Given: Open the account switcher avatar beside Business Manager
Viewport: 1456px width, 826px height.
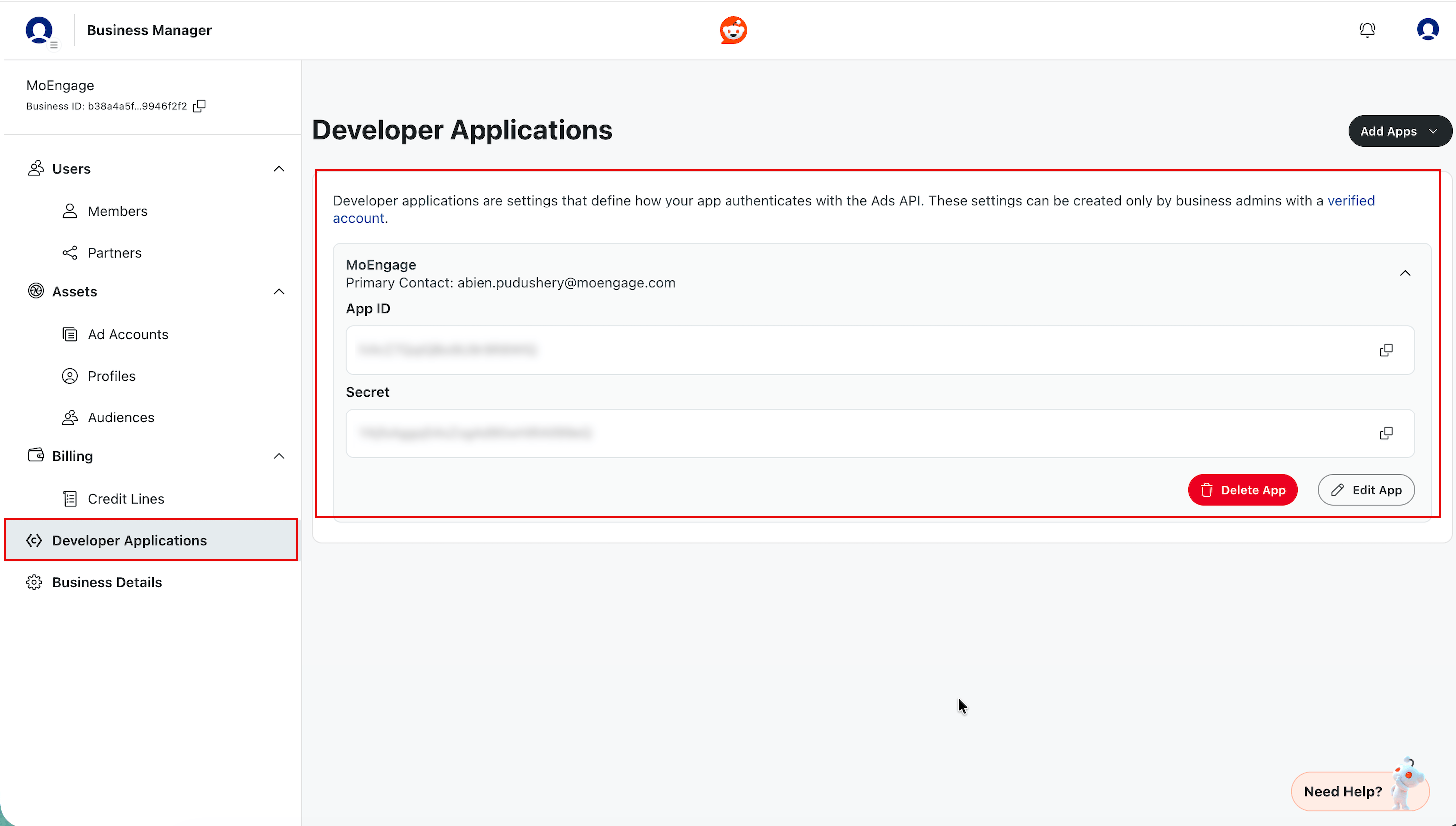Looking at the screenshot, I should [40, 30].
